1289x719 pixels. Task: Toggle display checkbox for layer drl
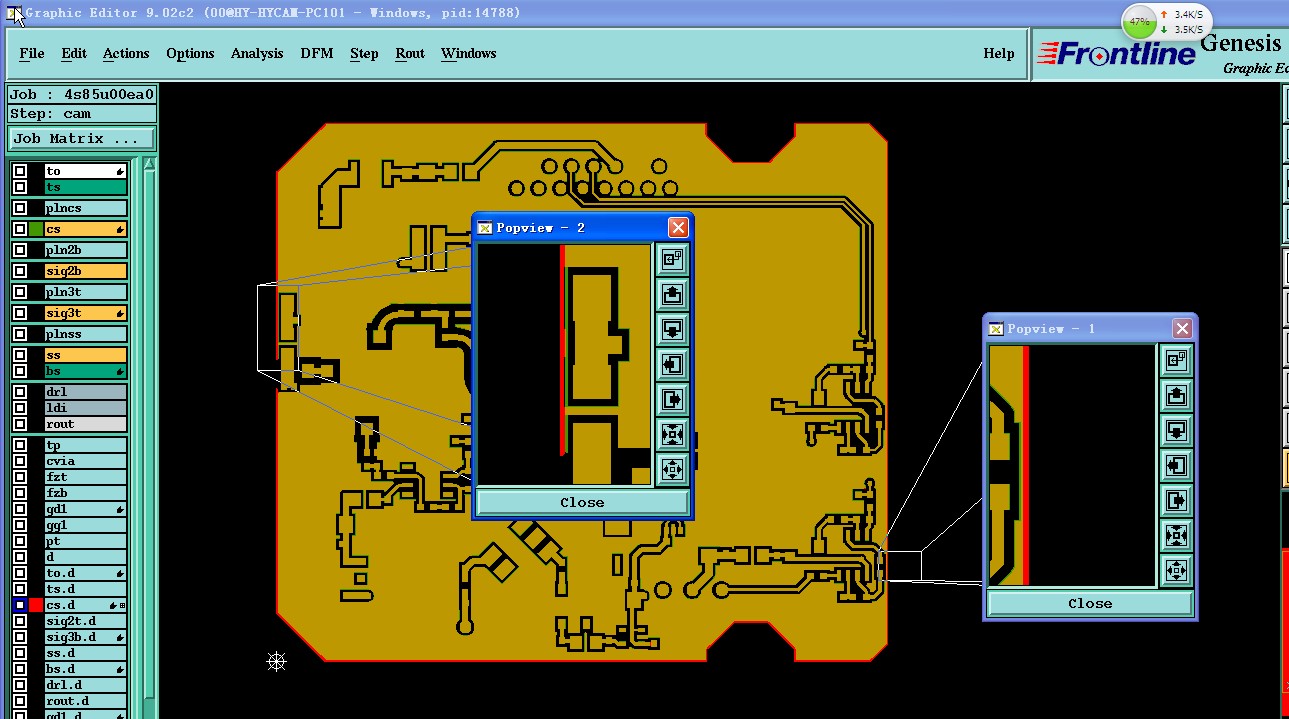20,392
